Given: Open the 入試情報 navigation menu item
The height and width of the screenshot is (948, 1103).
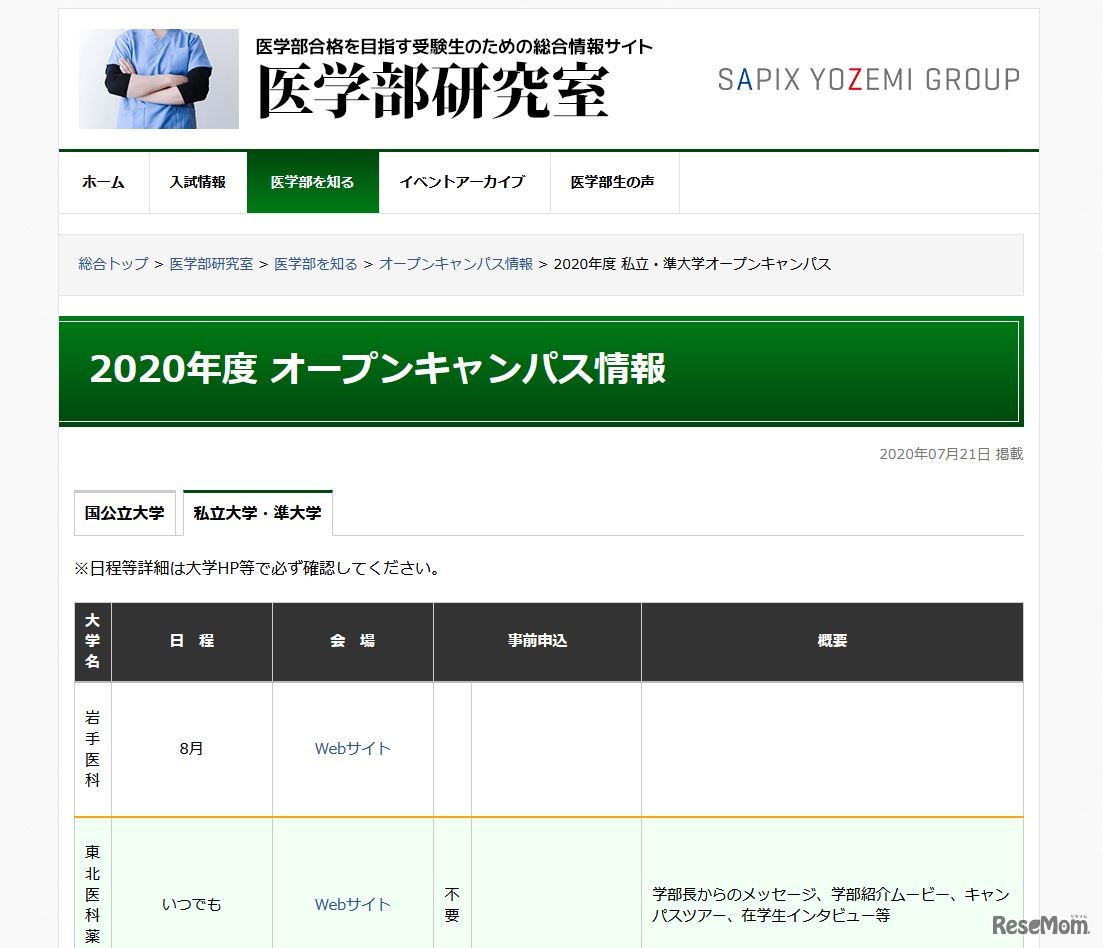Looking at the screenshot, I should coord(197,182).
